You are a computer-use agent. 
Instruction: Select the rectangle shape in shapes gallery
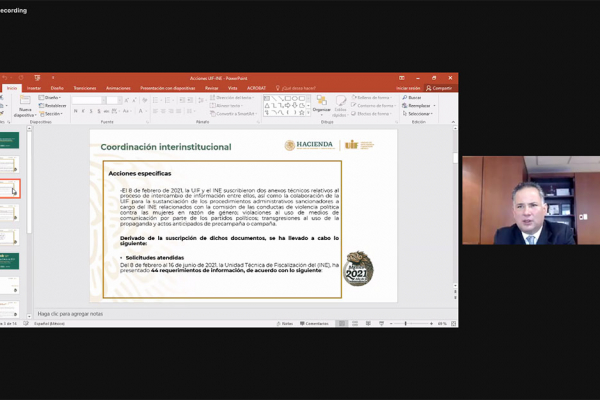(x=288, y=99)
